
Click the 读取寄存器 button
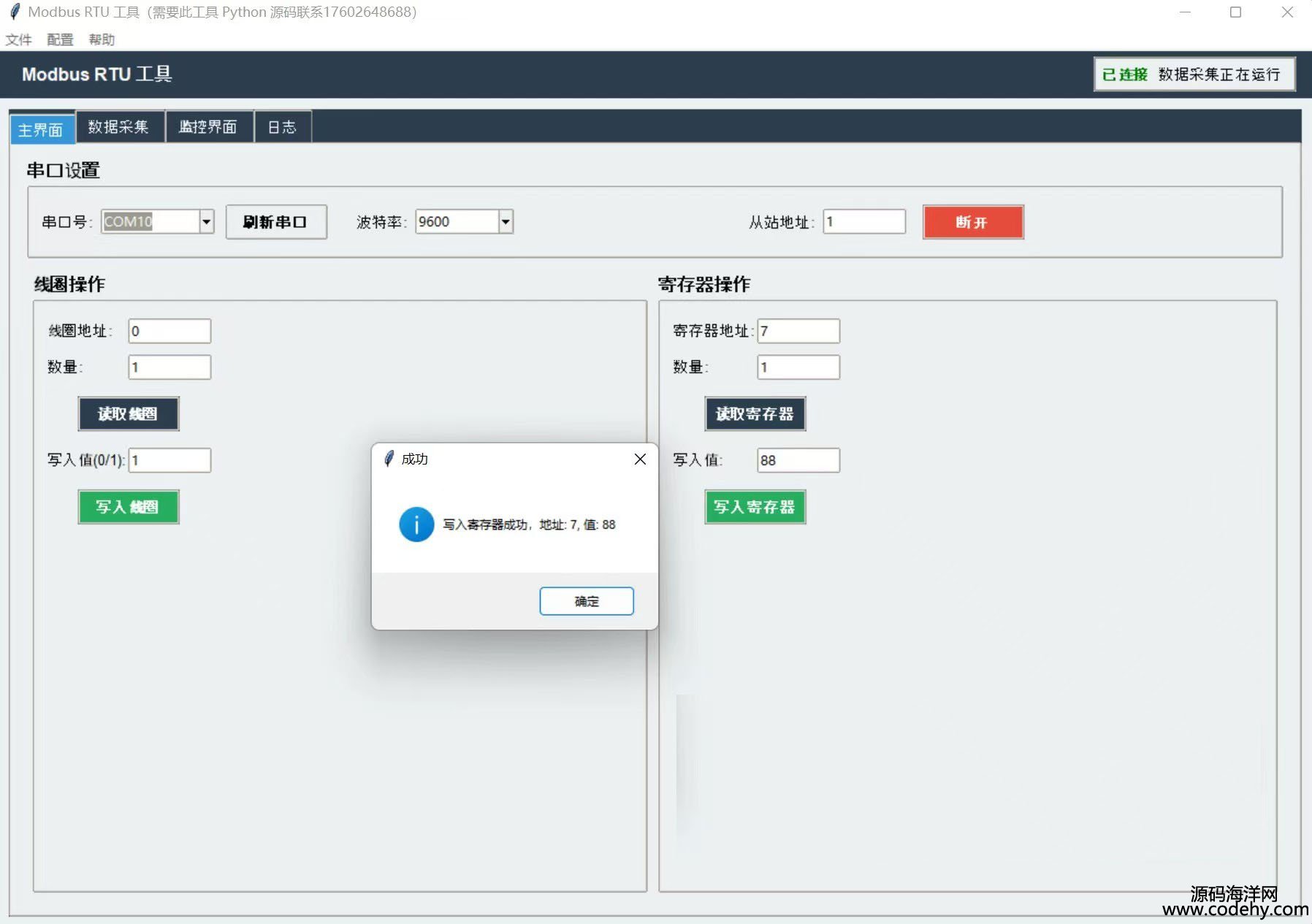click(x=755, y=414)
